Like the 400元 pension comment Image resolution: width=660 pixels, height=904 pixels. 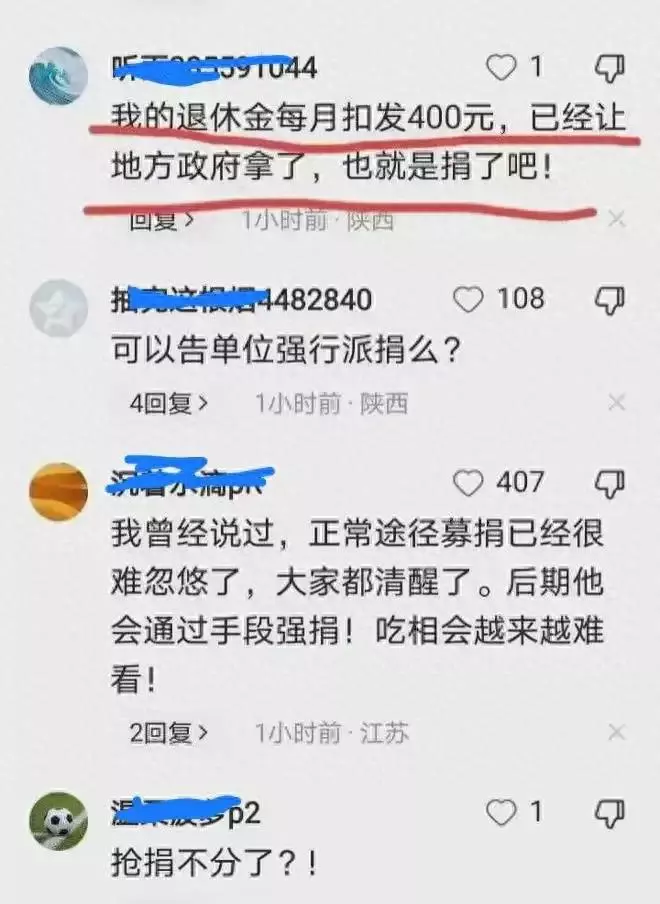click(501, 67)
